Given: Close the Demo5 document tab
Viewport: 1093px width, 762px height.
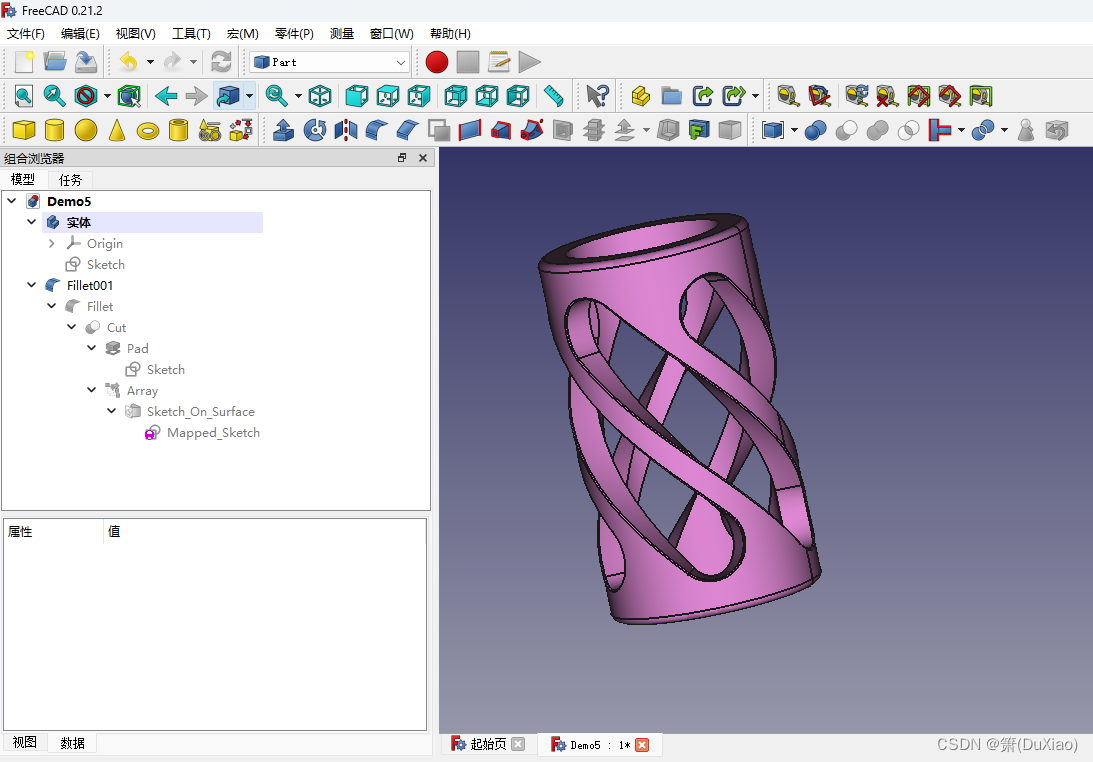Looking at the screenshot, I should pyautogui.click(x=642, y=745).
